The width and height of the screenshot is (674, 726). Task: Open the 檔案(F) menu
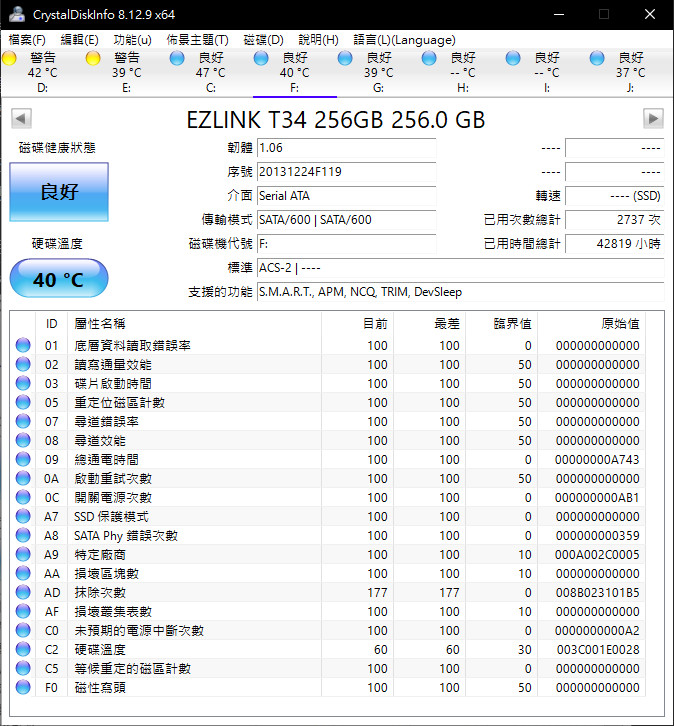[27, 40]
